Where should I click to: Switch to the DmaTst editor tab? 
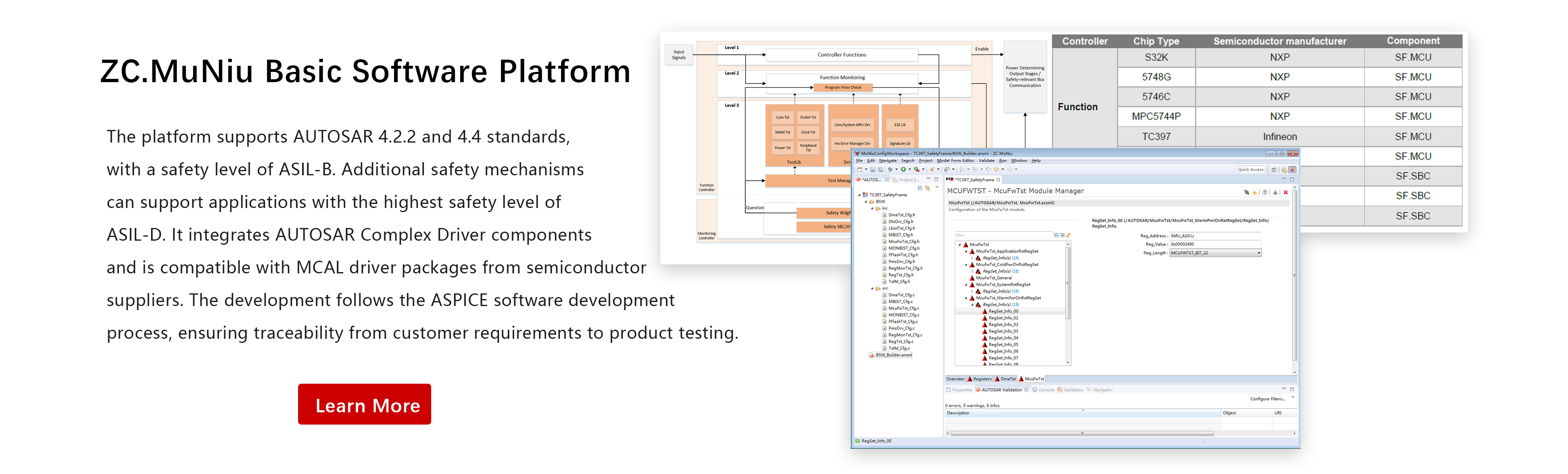[x=1005, y=379]
